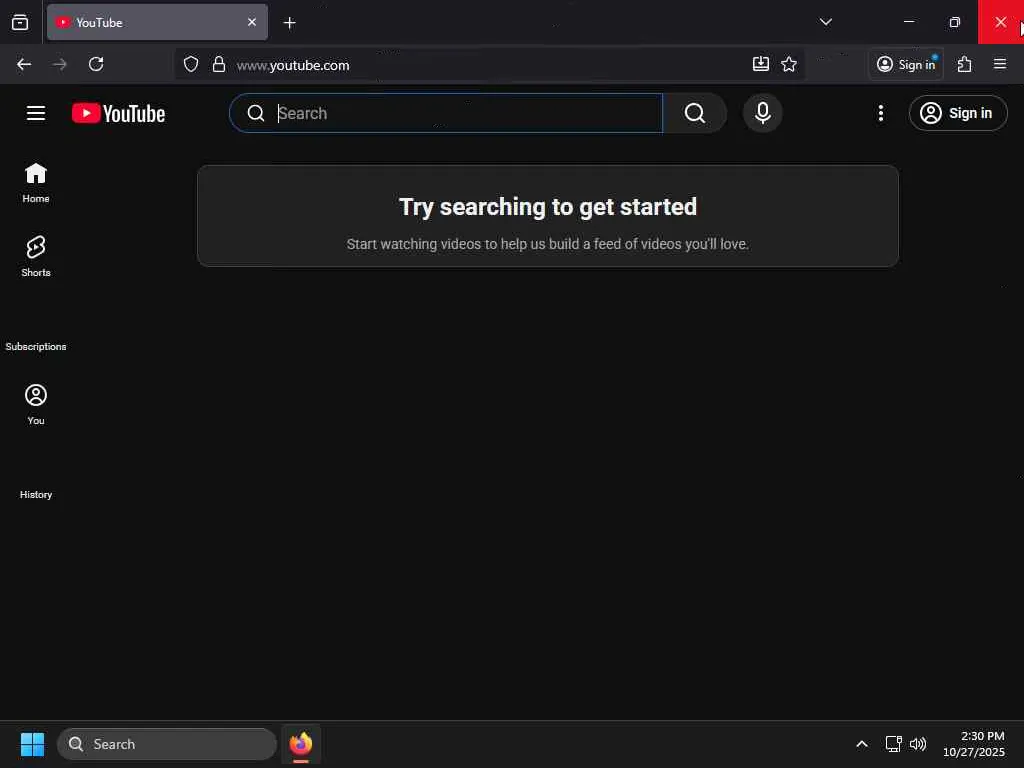1024x768 pixels.
Task: Open tracking protection shield icon
Action: tap(191, 64)
